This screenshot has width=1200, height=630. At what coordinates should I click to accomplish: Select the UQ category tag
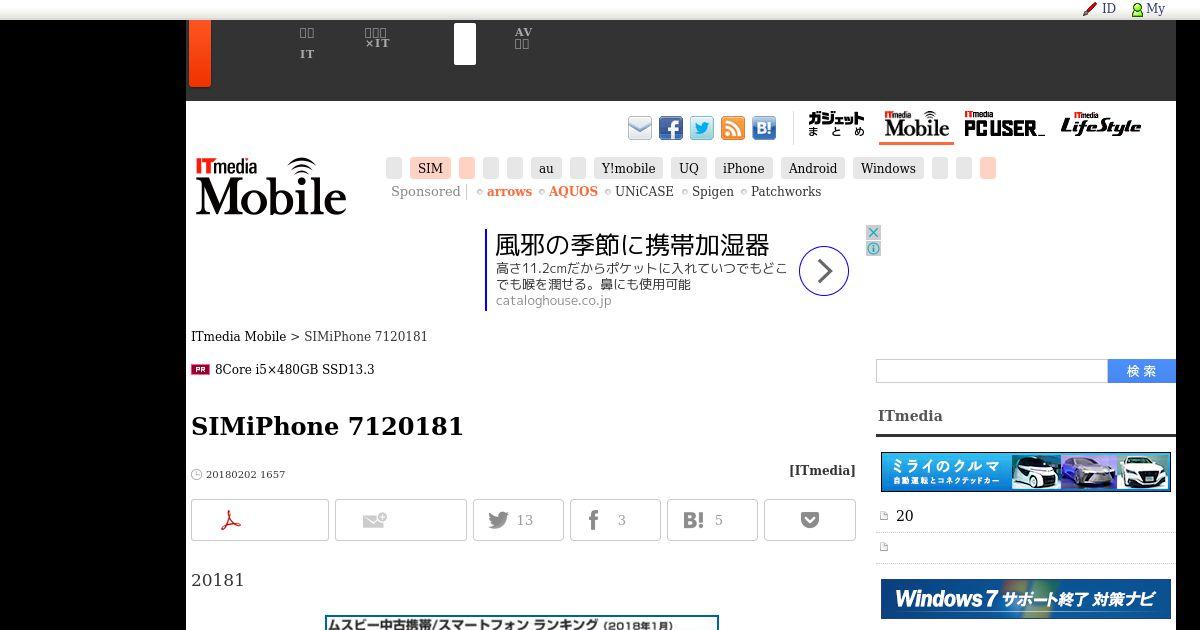click(689, 168)
